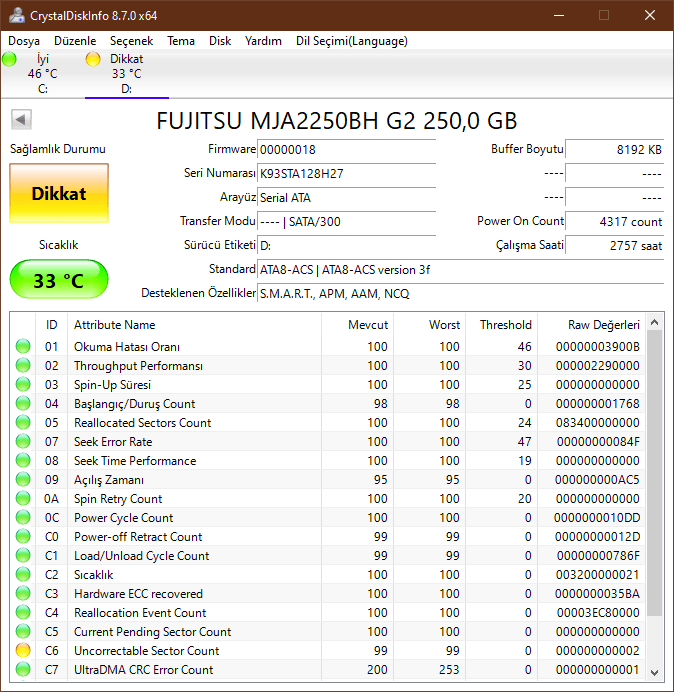Click the drive letter field D:

[x=346, y=245]
